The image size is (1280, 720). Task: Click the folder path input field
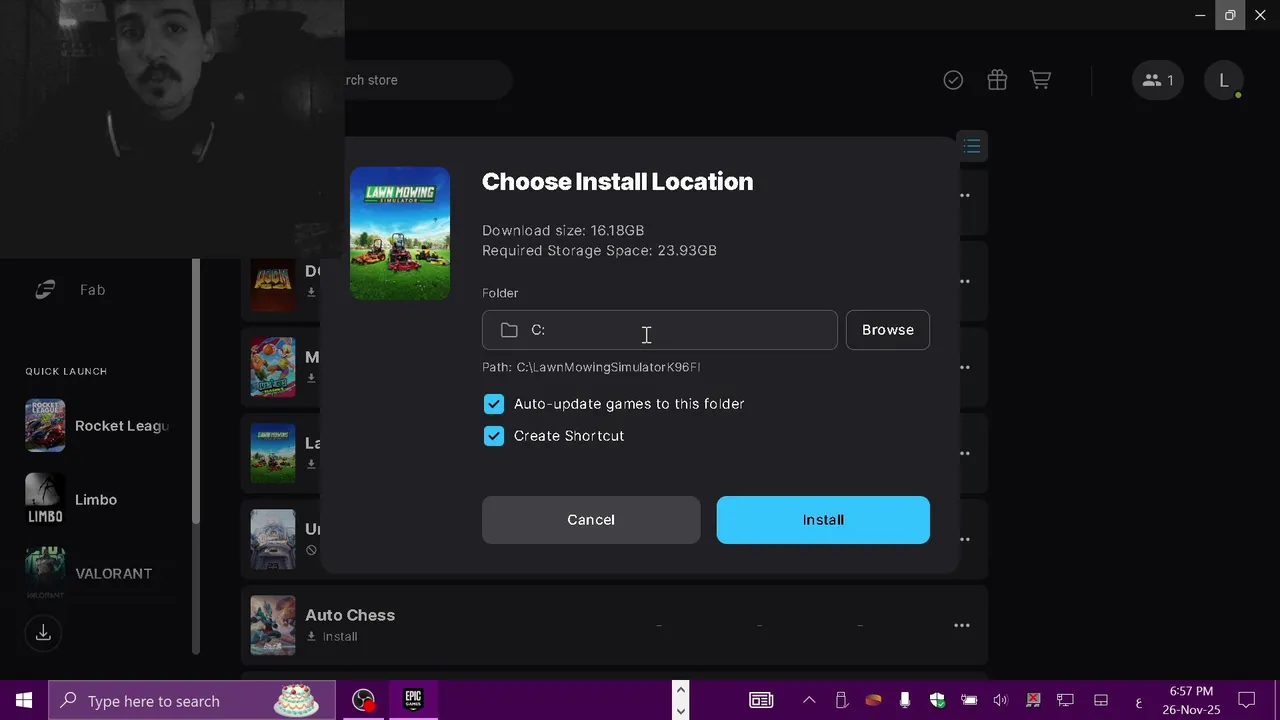(660, 330)
